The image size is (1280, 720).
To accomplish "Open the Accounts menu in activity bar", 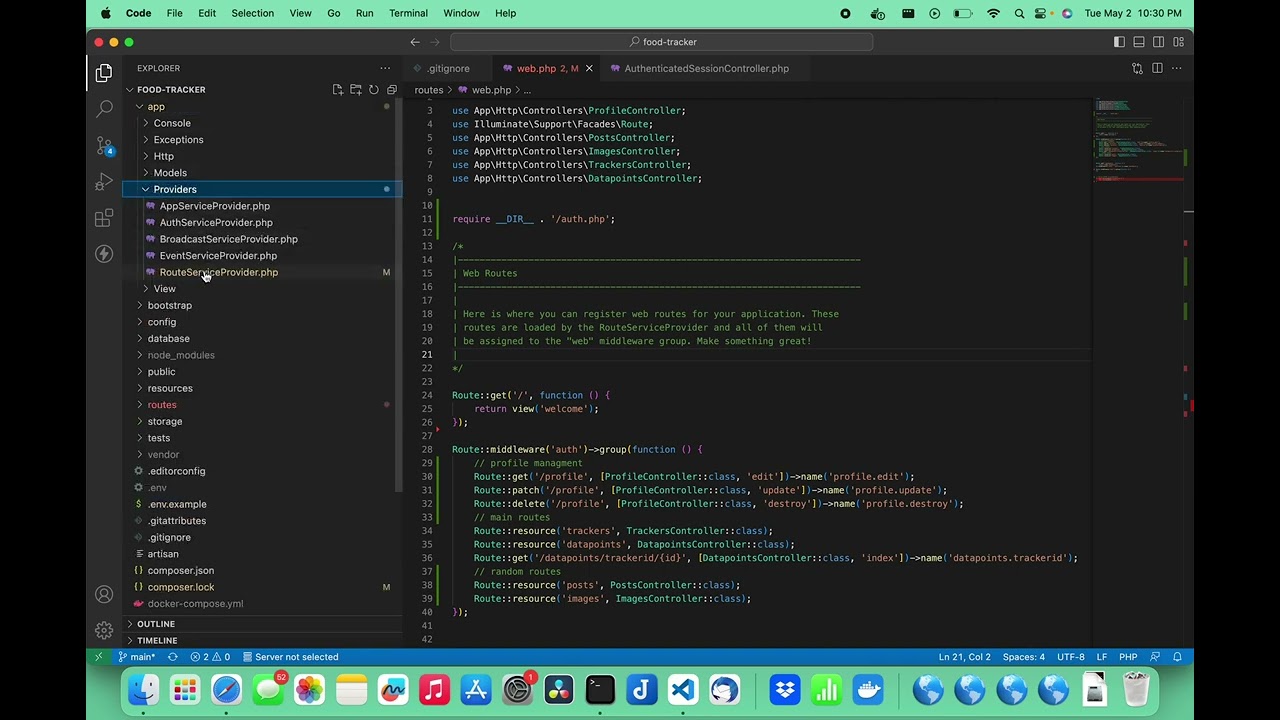I will pos(104,594).
